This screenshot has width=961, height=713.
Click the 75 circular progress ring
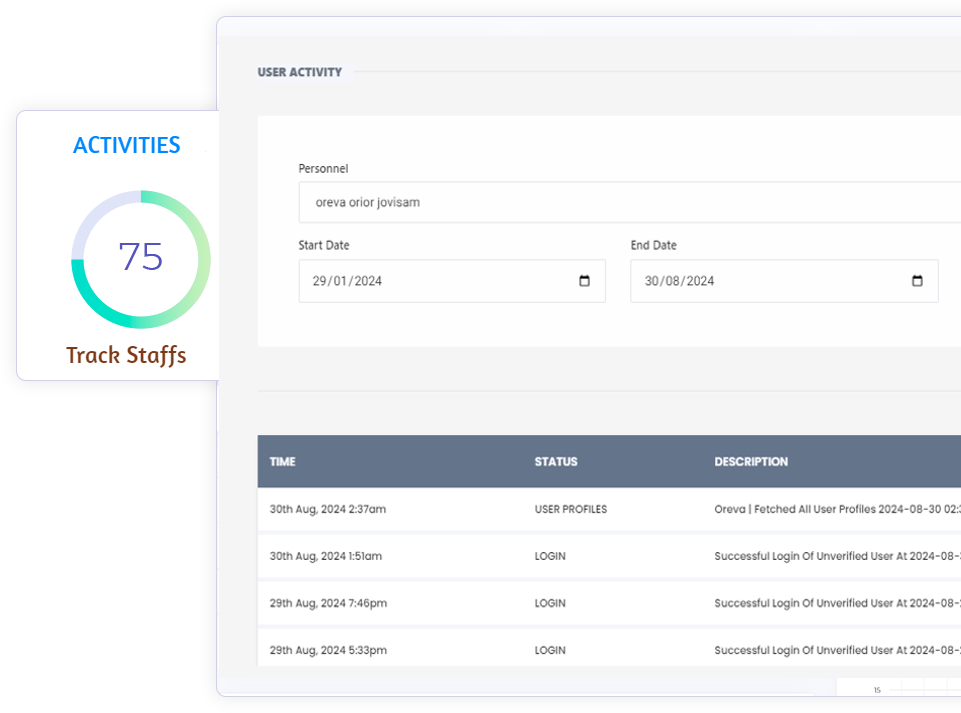(x=141, y=259)
